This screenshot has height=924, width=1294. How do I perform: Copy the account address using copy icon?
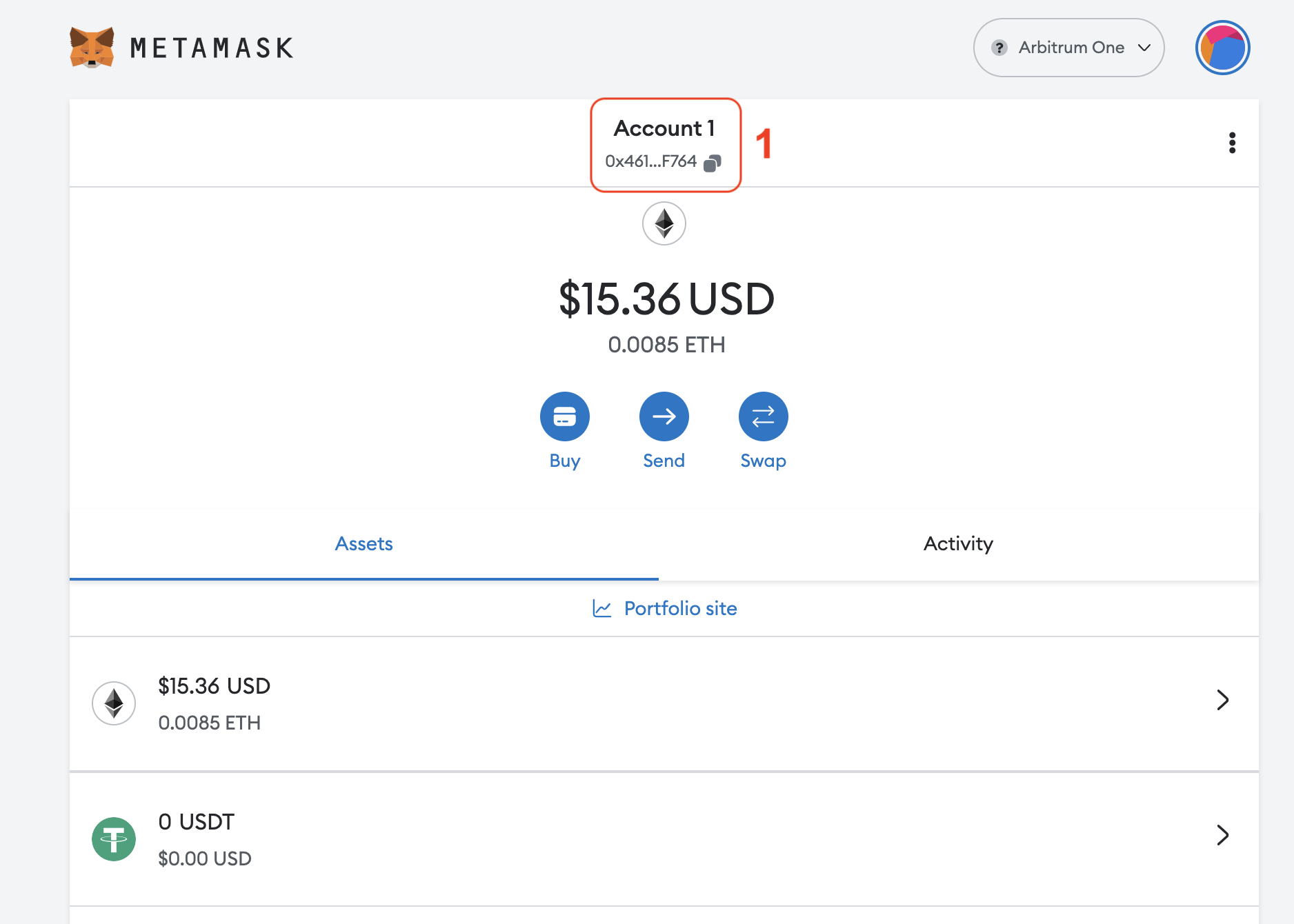tap(713, 163)
